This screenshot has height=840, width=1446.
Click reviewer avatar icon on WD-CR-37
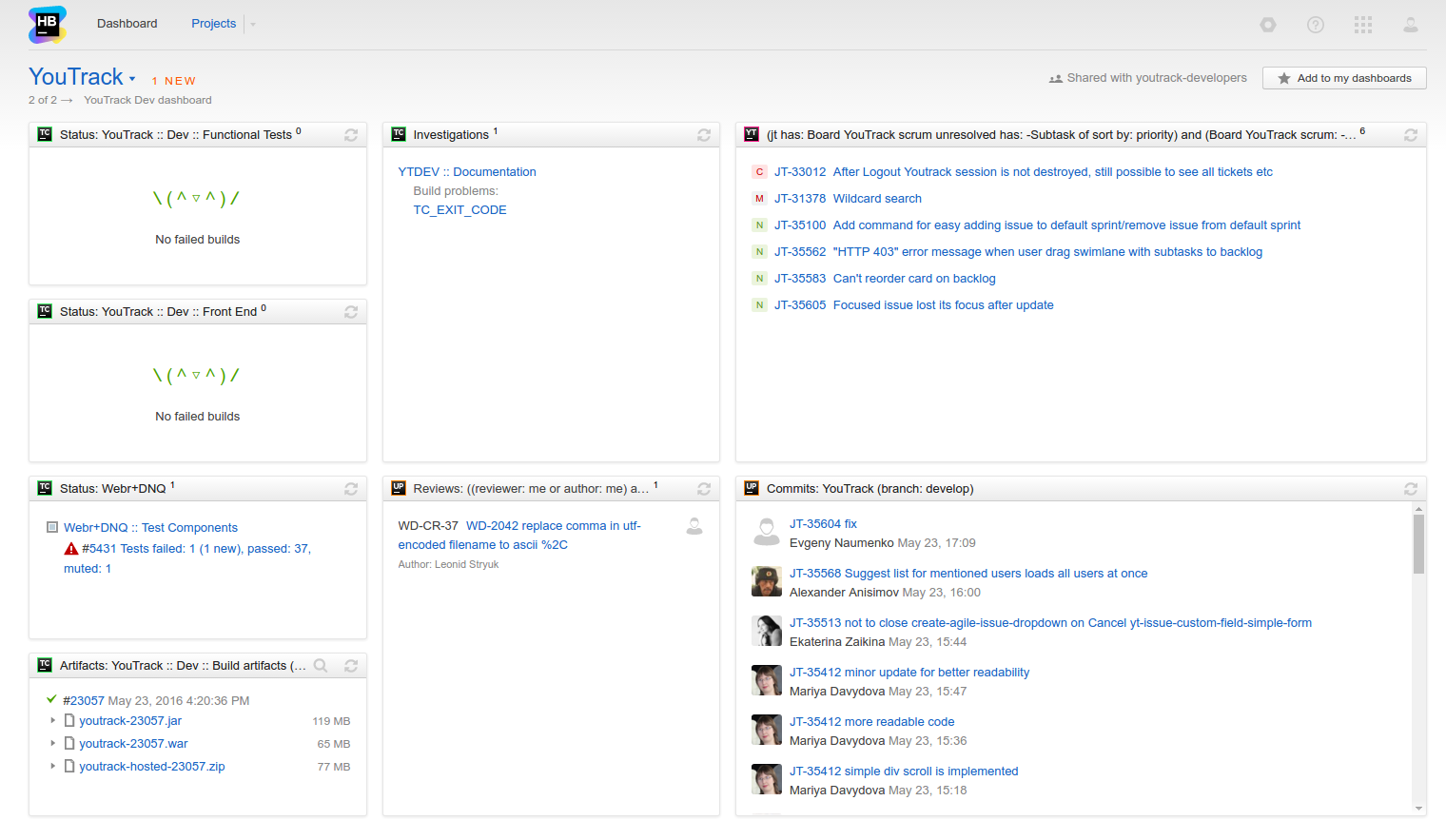[x=694, y=526]
